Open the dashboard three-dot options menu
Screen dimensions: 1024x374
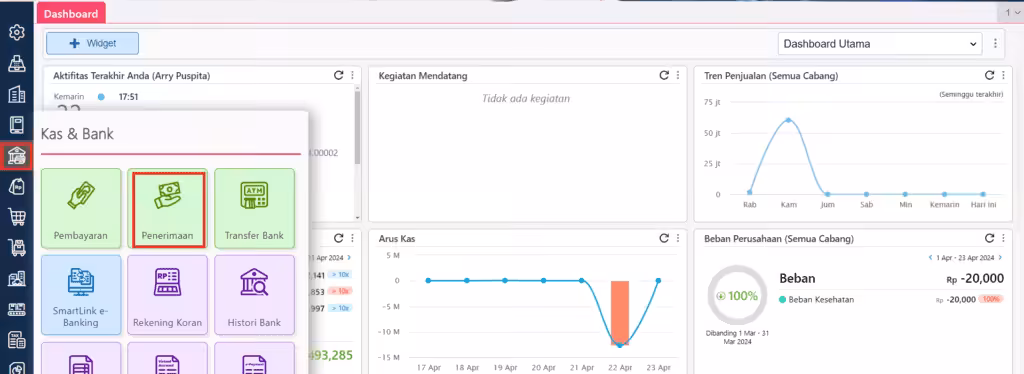coord(995,44)
